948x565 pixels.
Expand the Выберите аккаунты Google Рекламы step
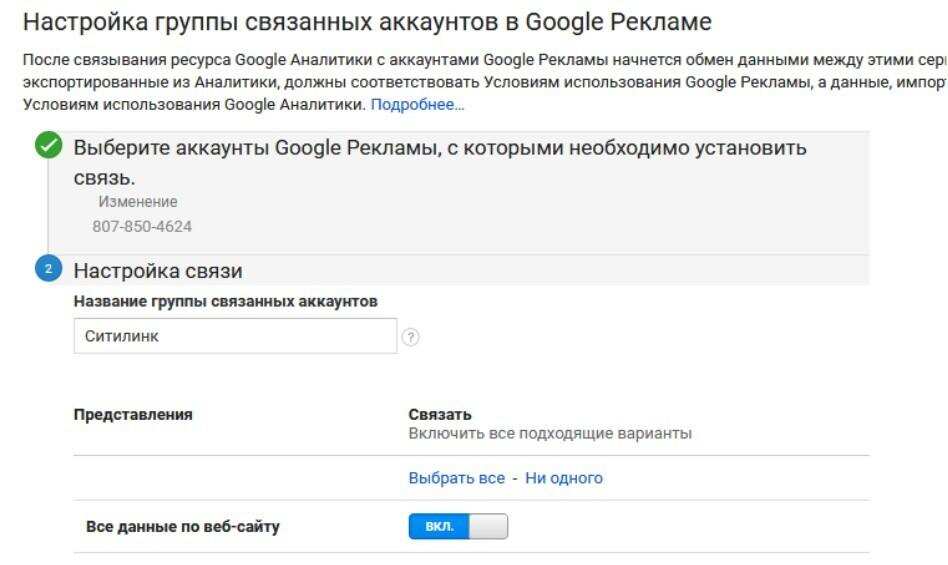(440, 149)
